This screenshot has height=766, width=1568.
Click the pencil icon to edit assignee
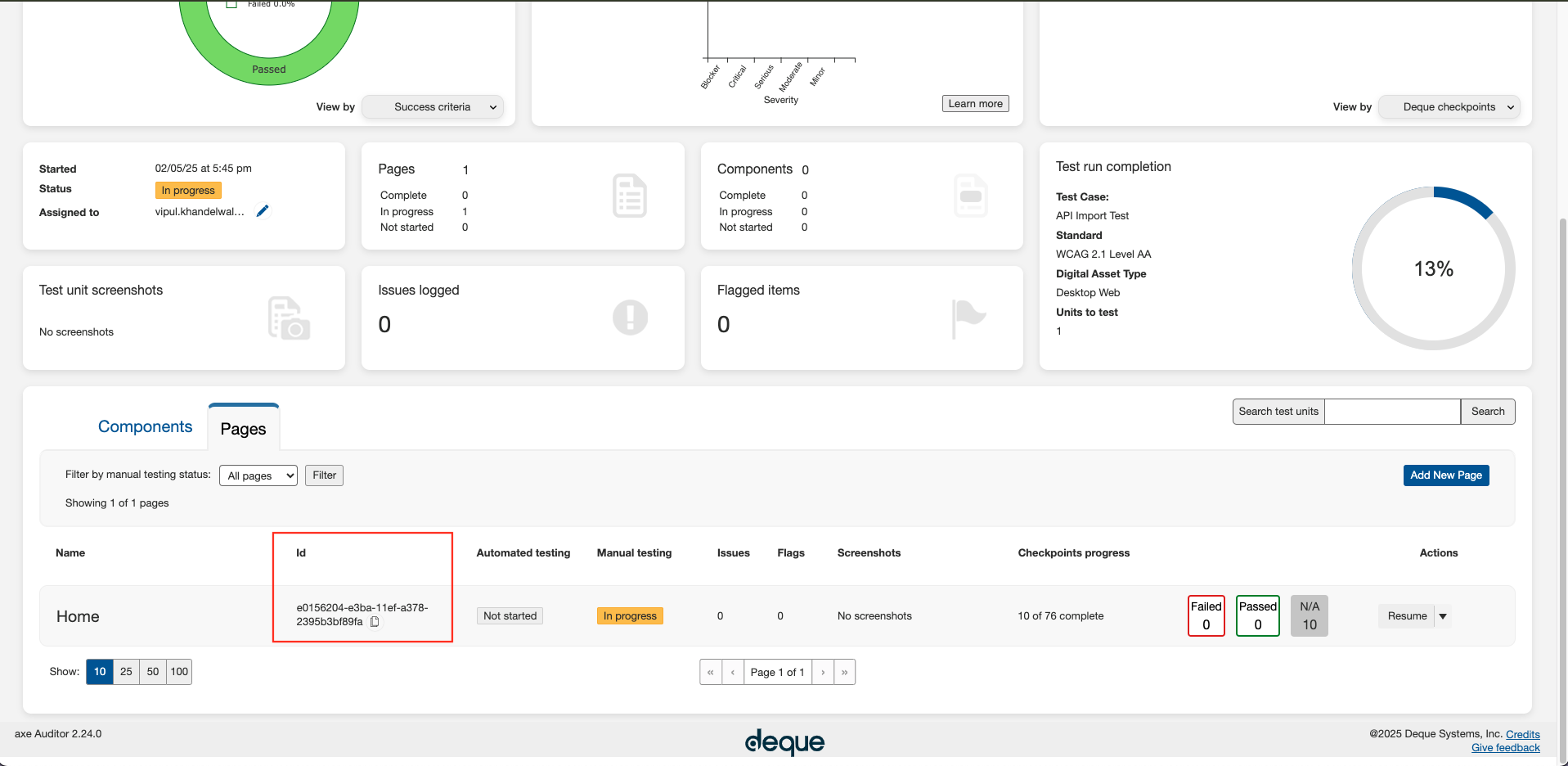click(x=263, y=211)
